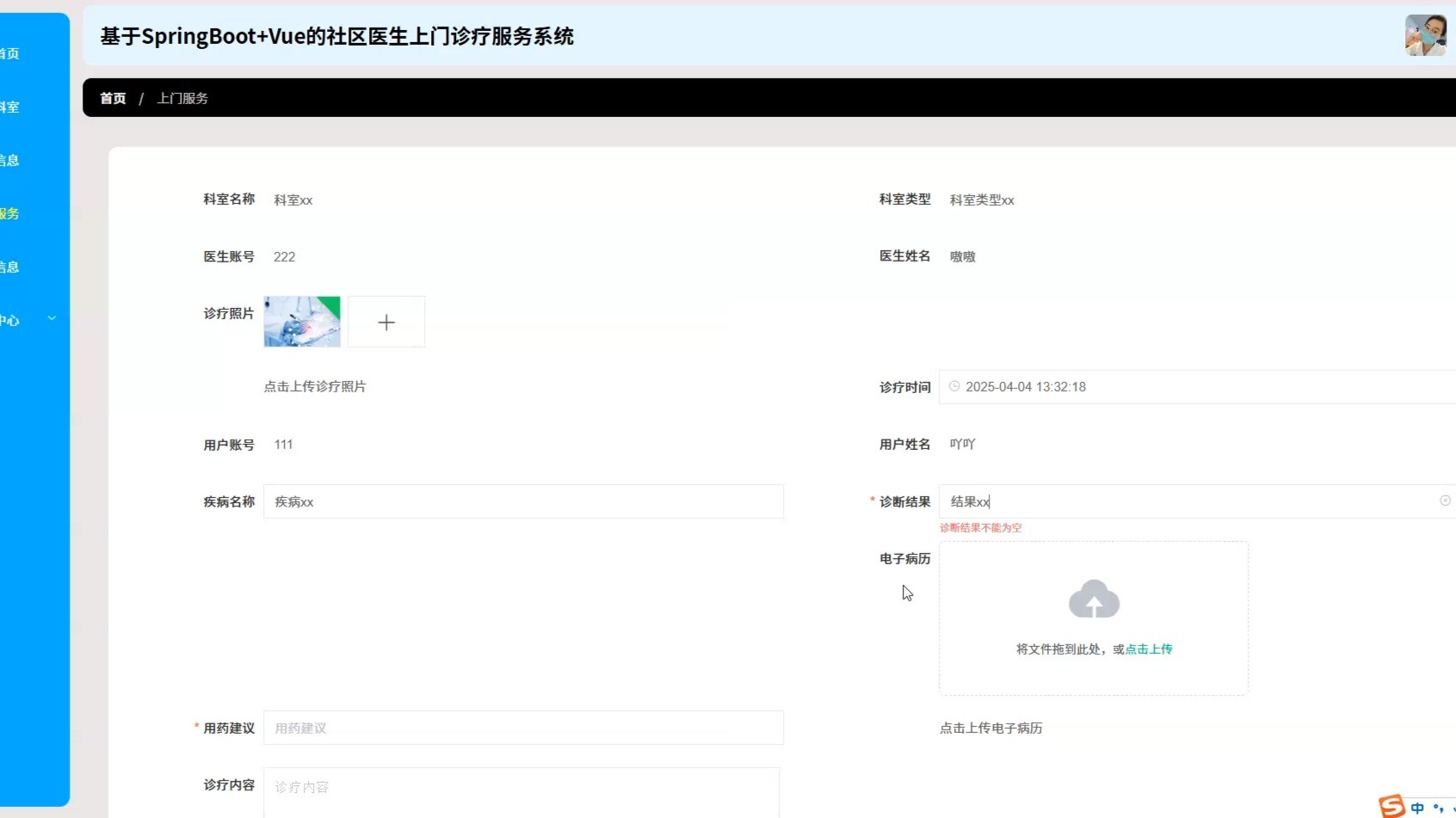Focus the 用药建议 input field
The width and height of the screenshot is (1456, 818).
(x=523, y=728)
